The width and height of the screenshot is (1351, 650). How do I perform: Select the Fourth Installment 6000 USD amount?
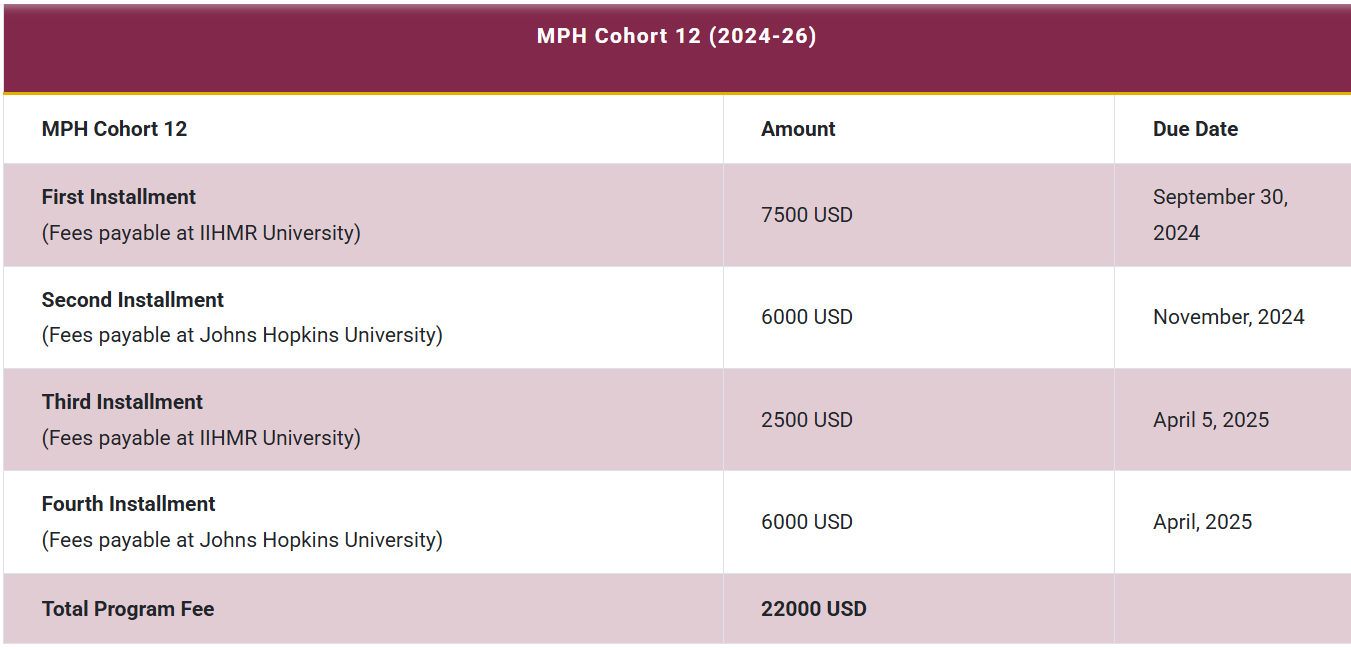click(x=806, y=522)
